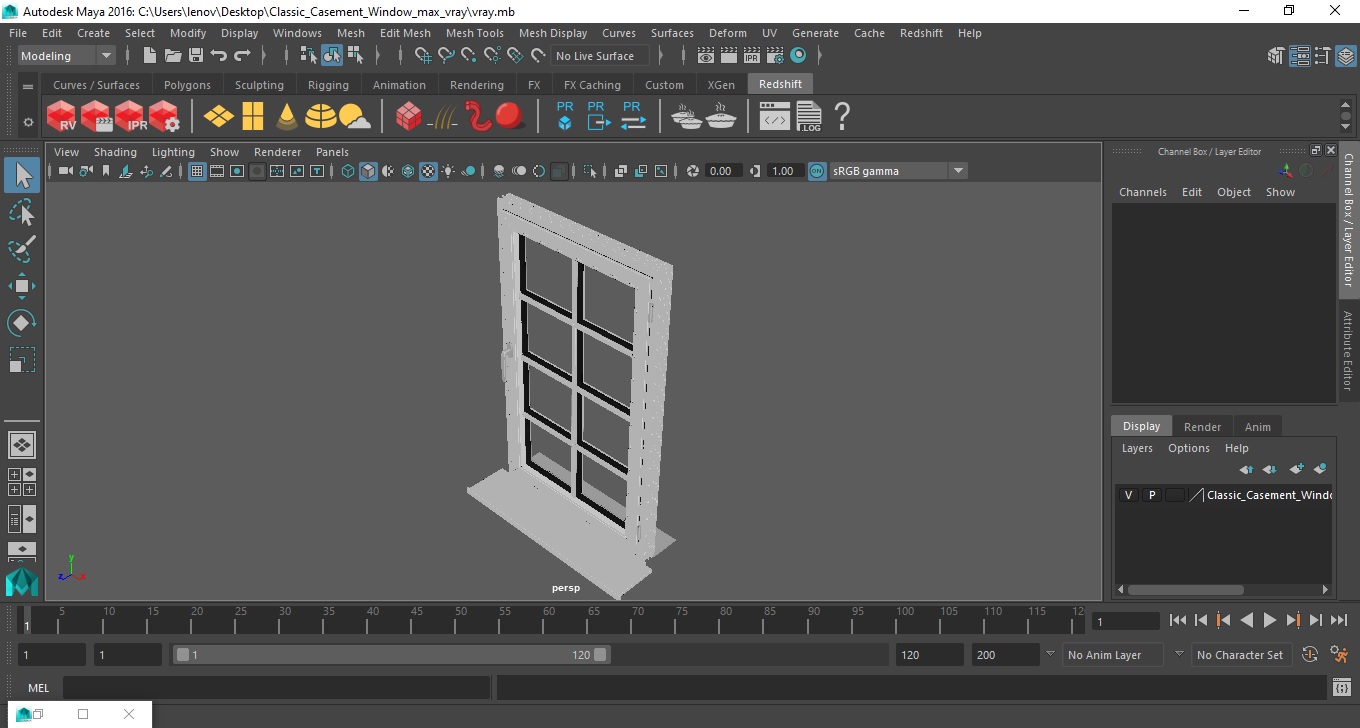Open the Redshift help question mark icon
1360x728 pixels.
click(842, 116)
